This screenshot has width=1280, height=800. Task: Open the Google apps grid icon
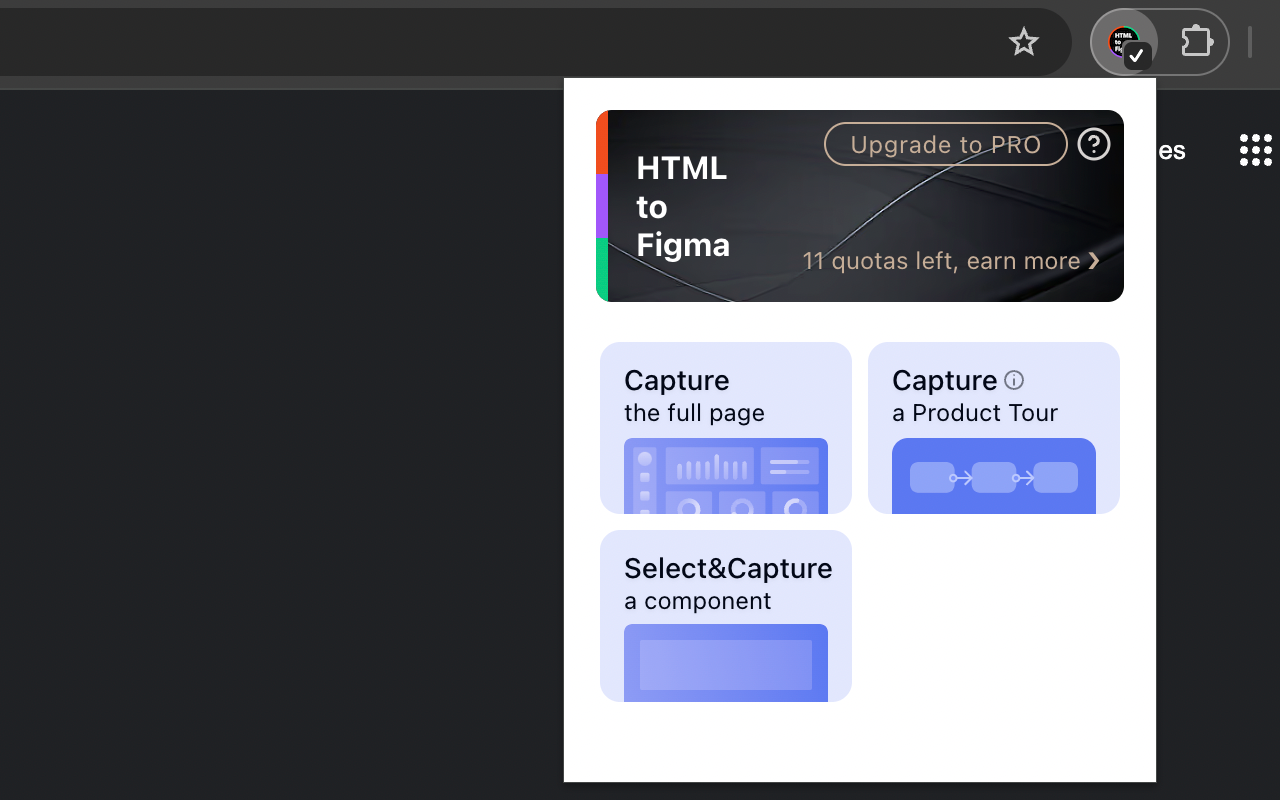click(x=1254, y=149)
